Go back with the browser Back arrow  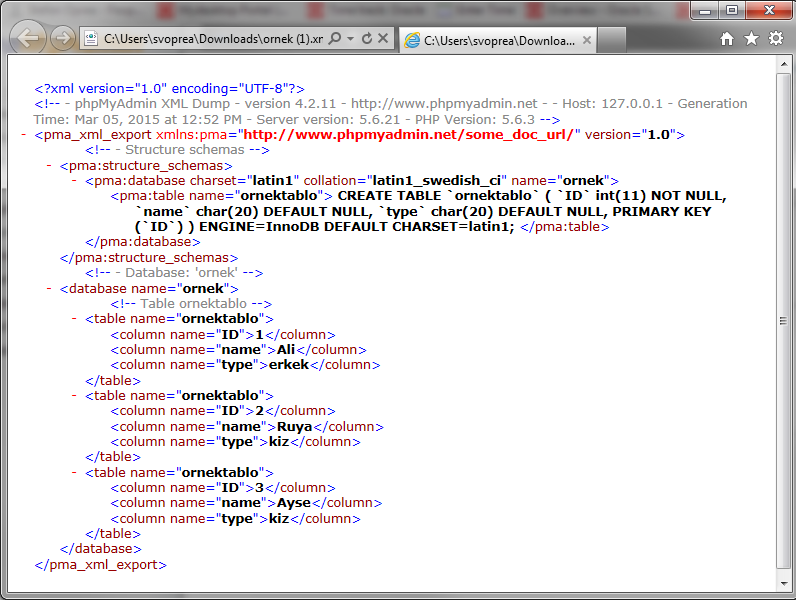(x=27, y=38)
